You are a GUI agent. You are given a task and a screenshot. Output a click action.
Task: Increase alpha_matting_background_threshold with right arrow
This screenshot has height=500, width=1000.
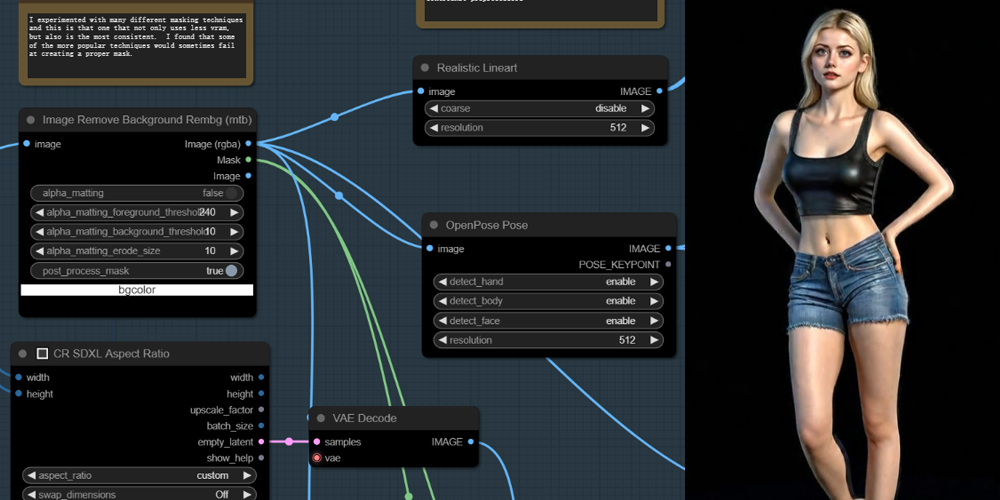(x=234, y=232)
